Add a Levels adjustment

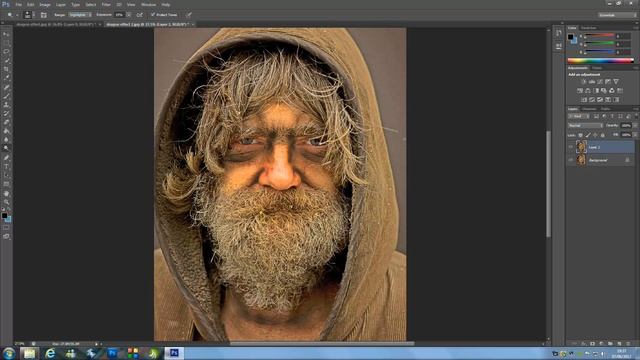pyautogui.click(x=592, y=82)
